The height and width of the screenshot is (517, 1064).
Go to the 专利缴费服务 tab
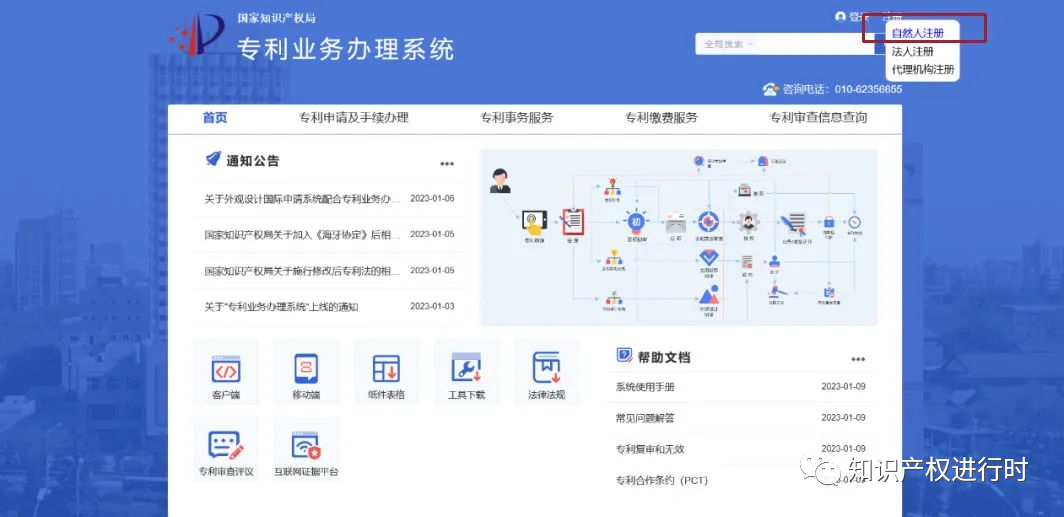[662, 118]
